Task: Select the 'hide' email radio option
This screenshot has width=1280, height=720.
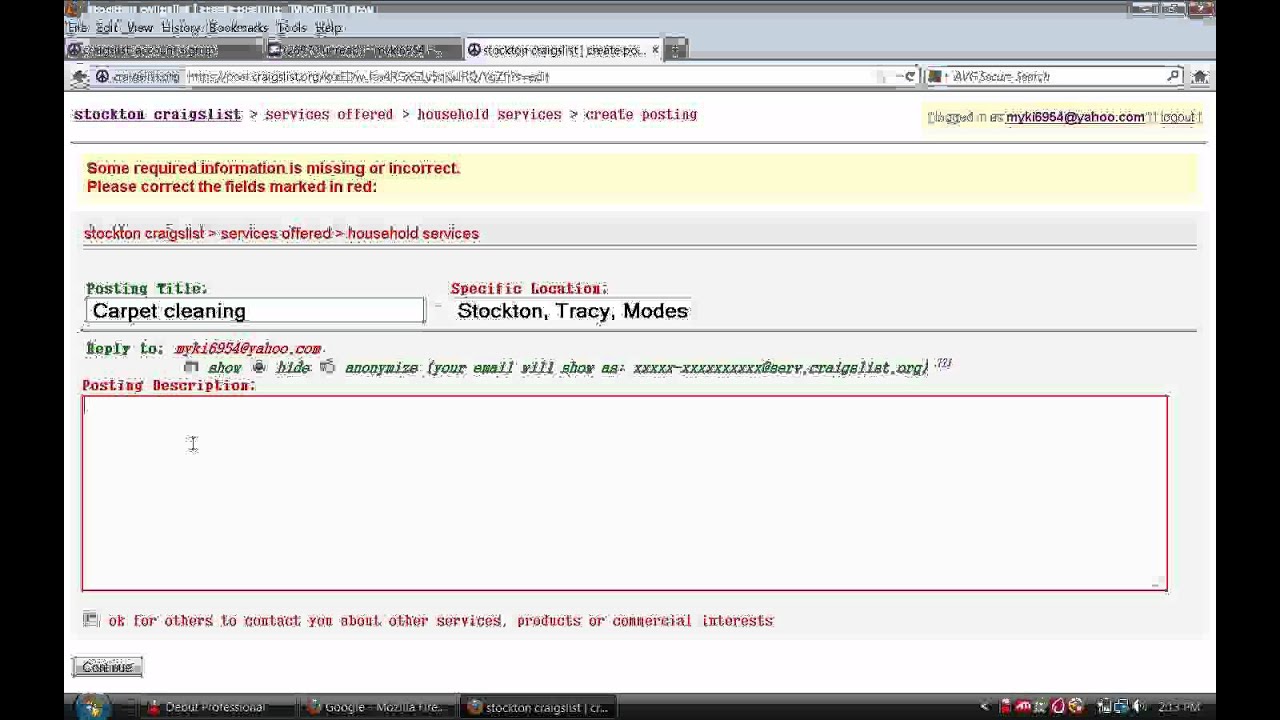Action: point(259,368)
